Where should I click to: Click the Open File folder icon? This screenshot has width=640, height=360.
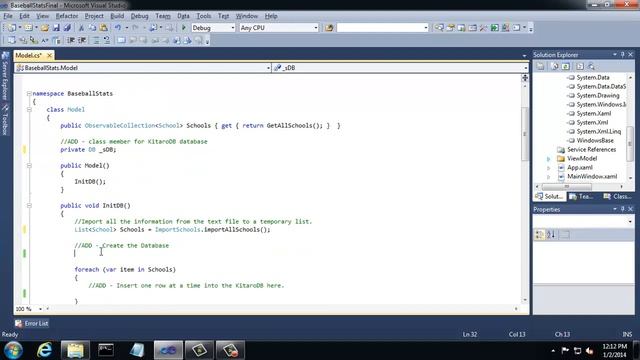pyautogui.click(x=44, y=28)
